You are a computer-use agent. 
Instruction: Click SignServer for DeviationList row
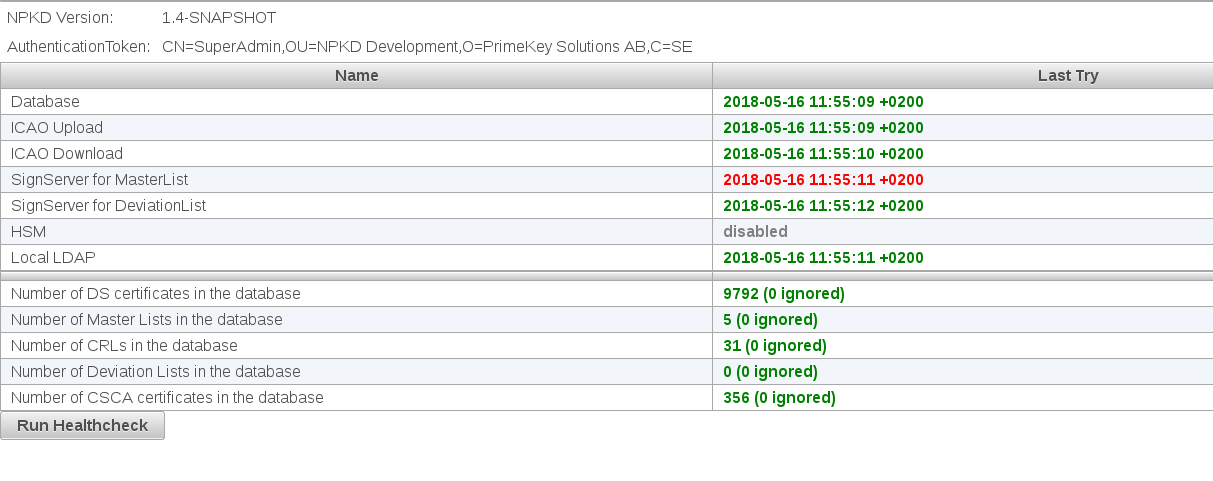(108, 206)
